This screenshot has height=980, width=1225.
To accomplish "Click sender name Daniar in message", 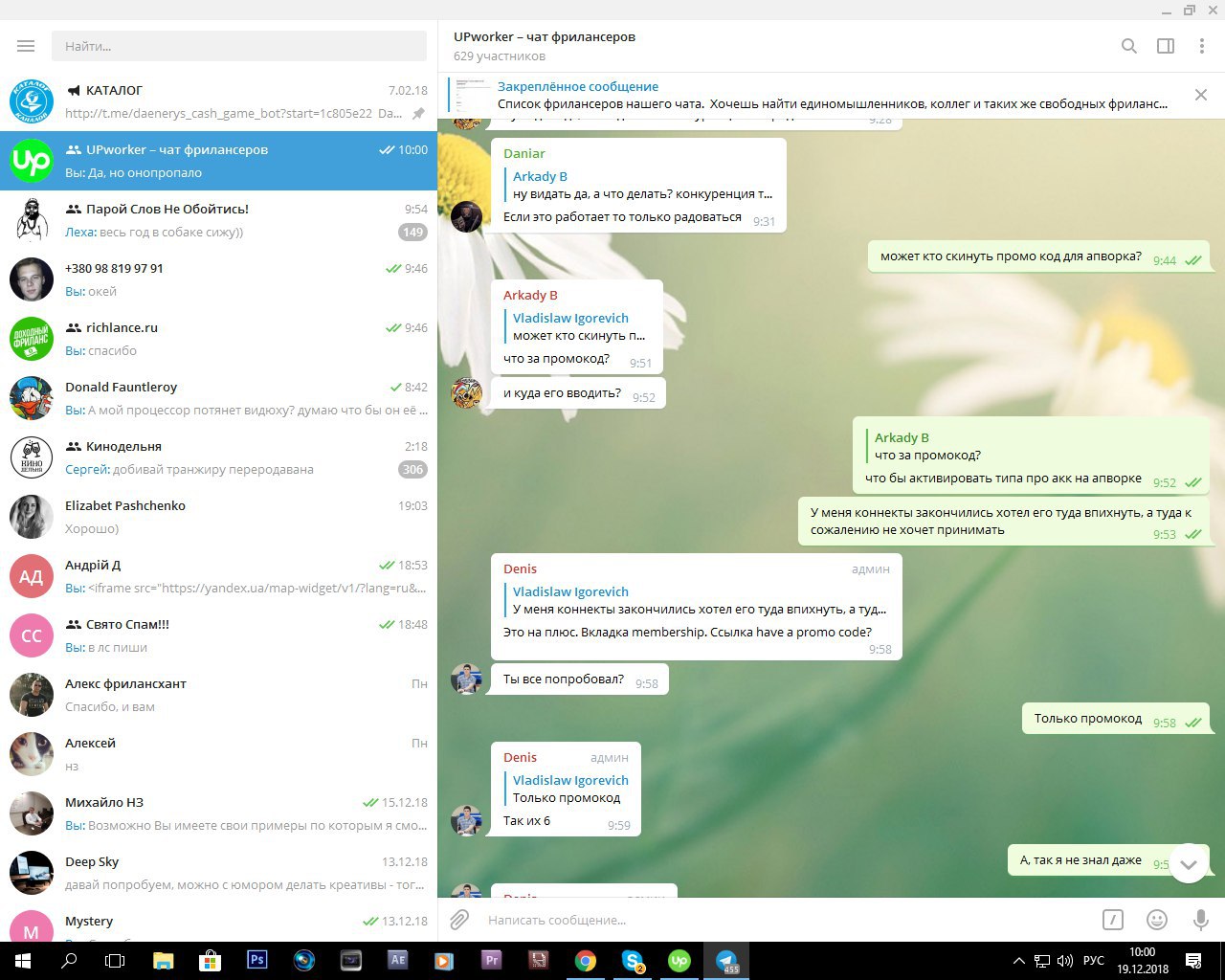I will pos(524,153).
